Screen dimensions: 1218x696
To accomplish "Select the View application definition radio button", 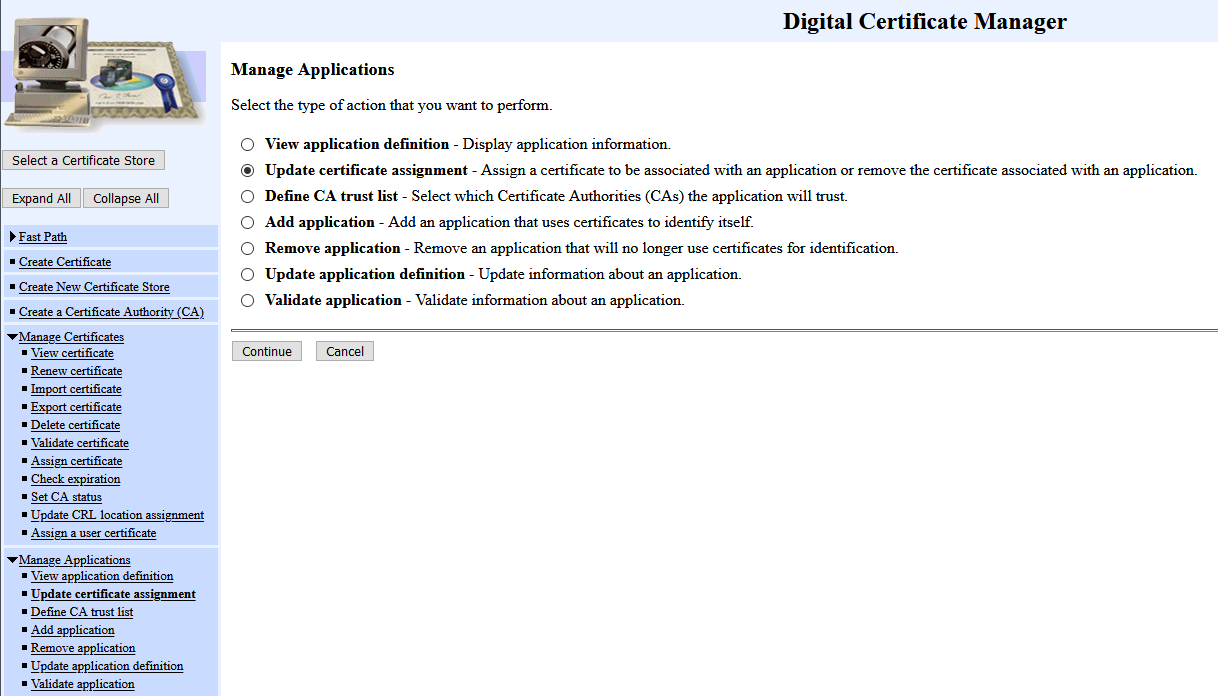I will click(247, 144).
